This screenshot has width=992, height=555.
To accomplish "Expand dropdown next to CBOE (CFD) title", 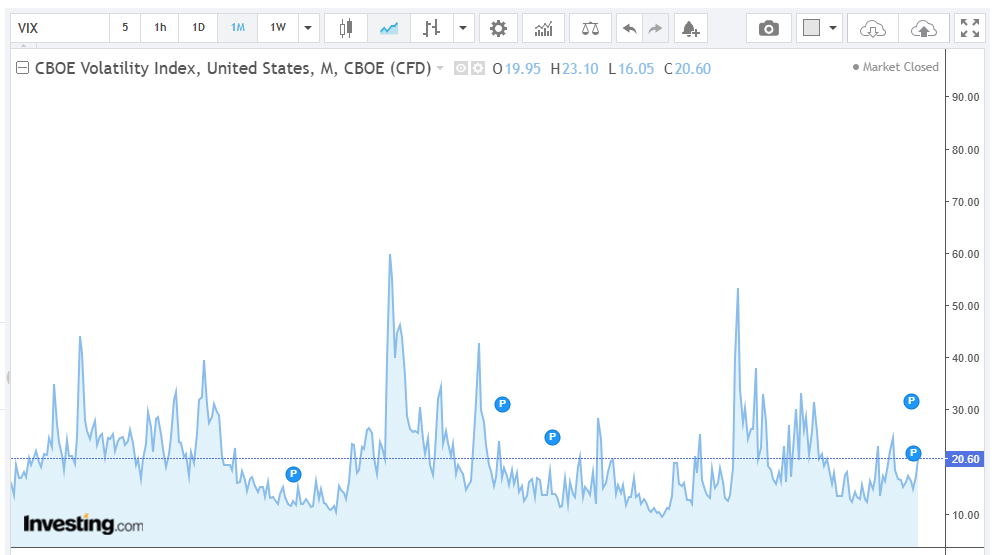I will point(440,68).
